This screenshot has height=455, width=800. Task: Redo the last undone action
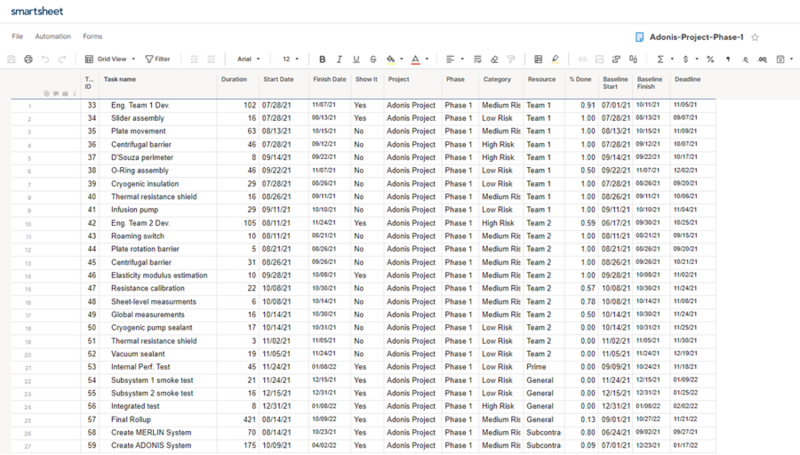click(x=62, y=59)
